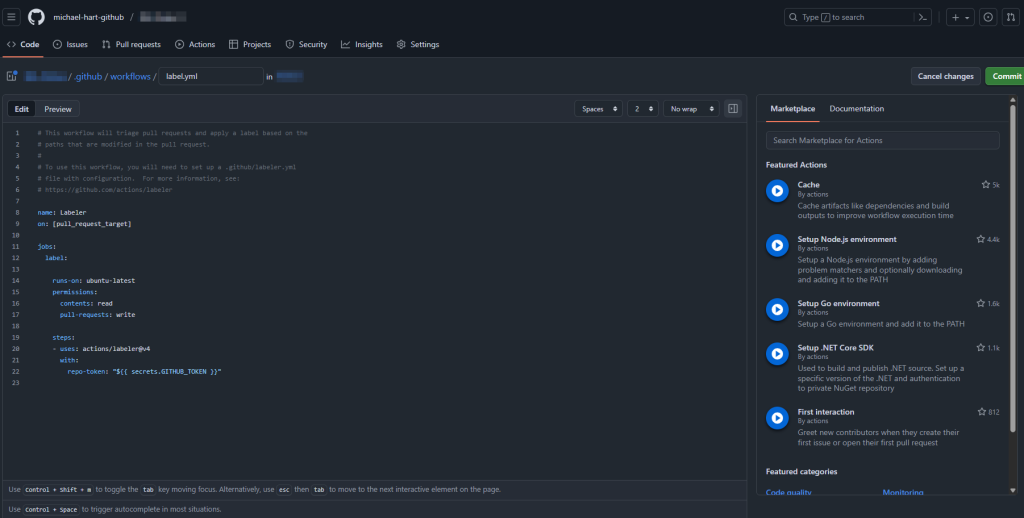Click the GitHub logo icon

[36, 17]
